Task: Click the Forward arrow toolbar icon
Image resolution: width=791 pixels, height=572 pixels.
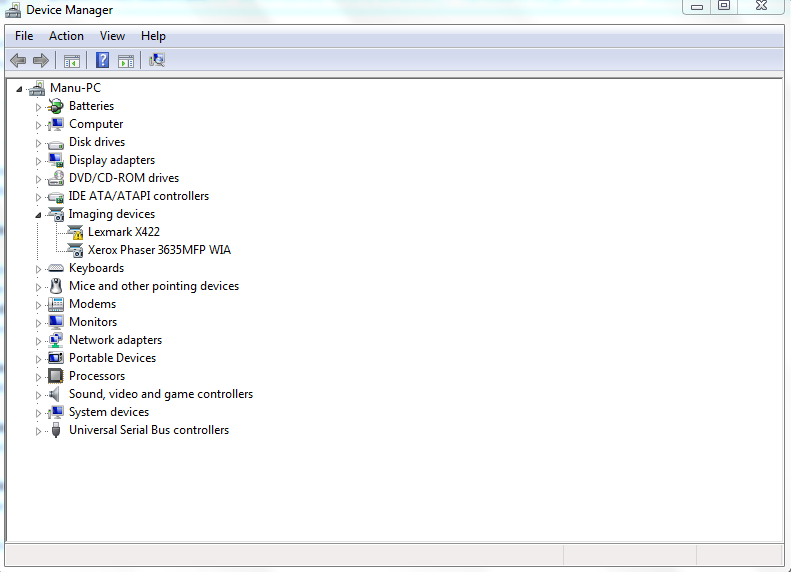Action: [x=40, y=61]
